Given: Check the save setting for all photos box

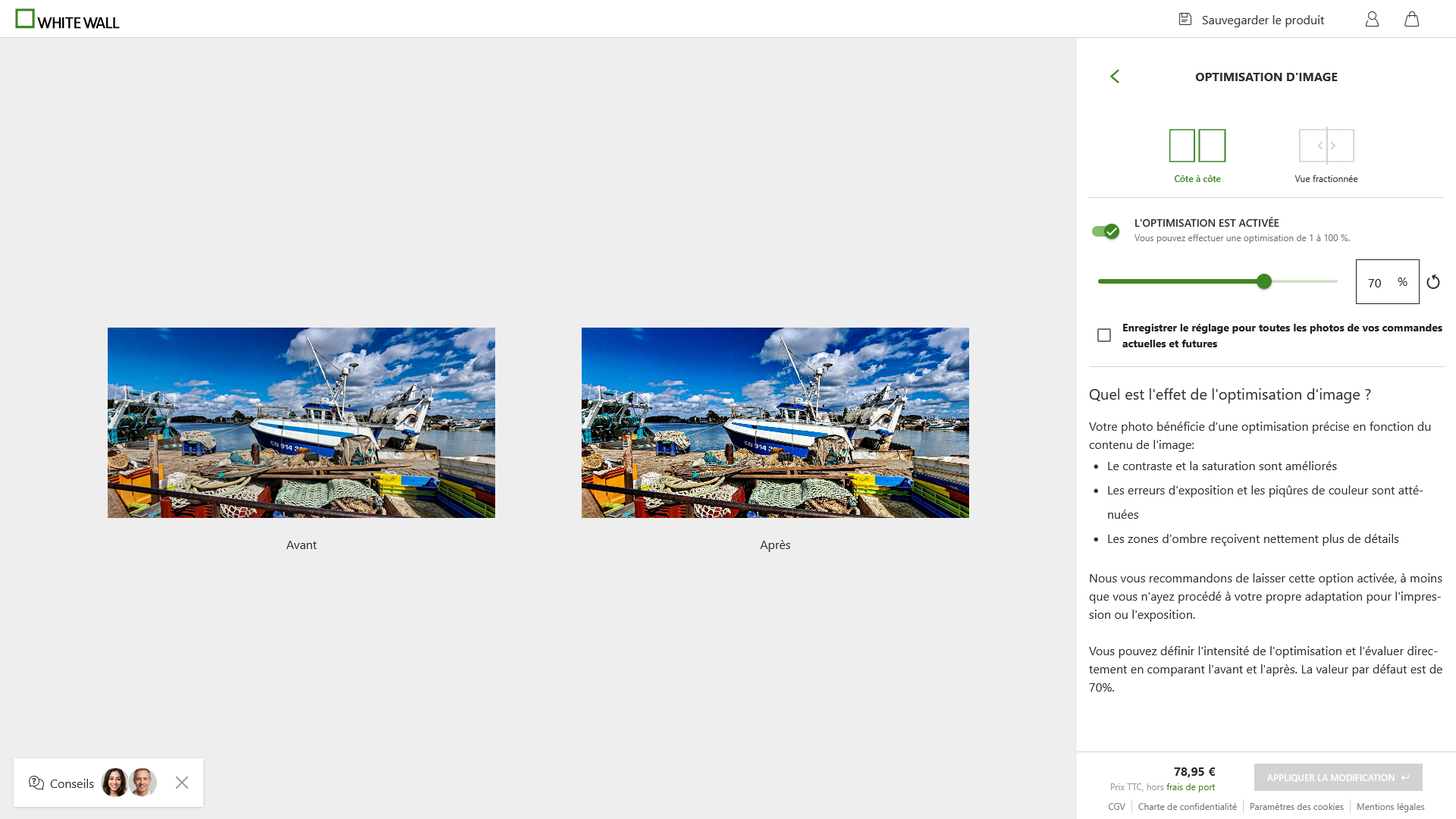Looking at the screenshot, I should point(1104,335).
